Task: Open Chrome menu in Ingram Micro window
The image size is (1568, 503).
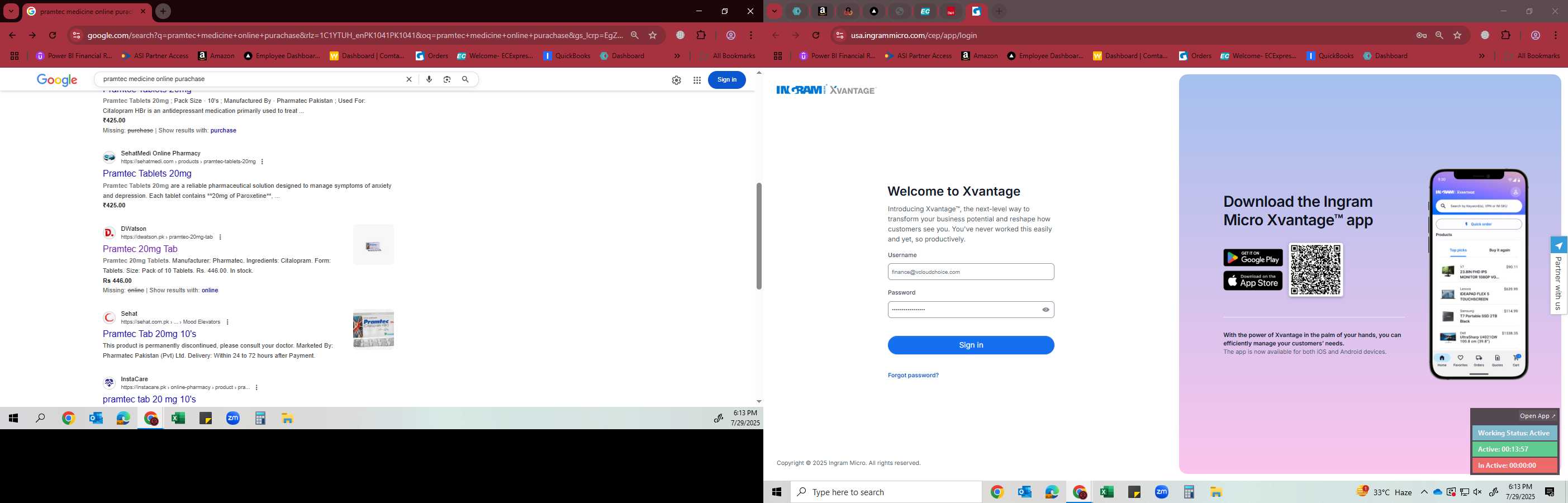Action: (1556, 35)
